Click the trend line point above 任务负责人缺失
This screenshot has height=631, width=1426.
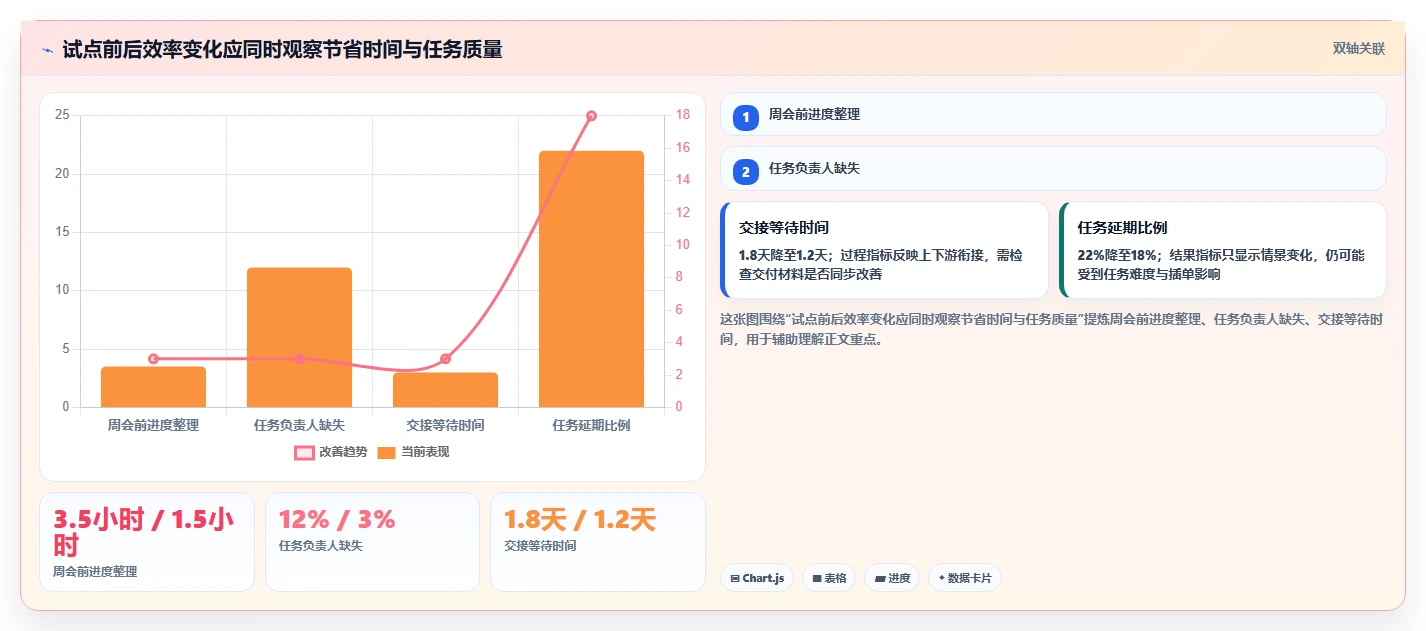point(299,359)
